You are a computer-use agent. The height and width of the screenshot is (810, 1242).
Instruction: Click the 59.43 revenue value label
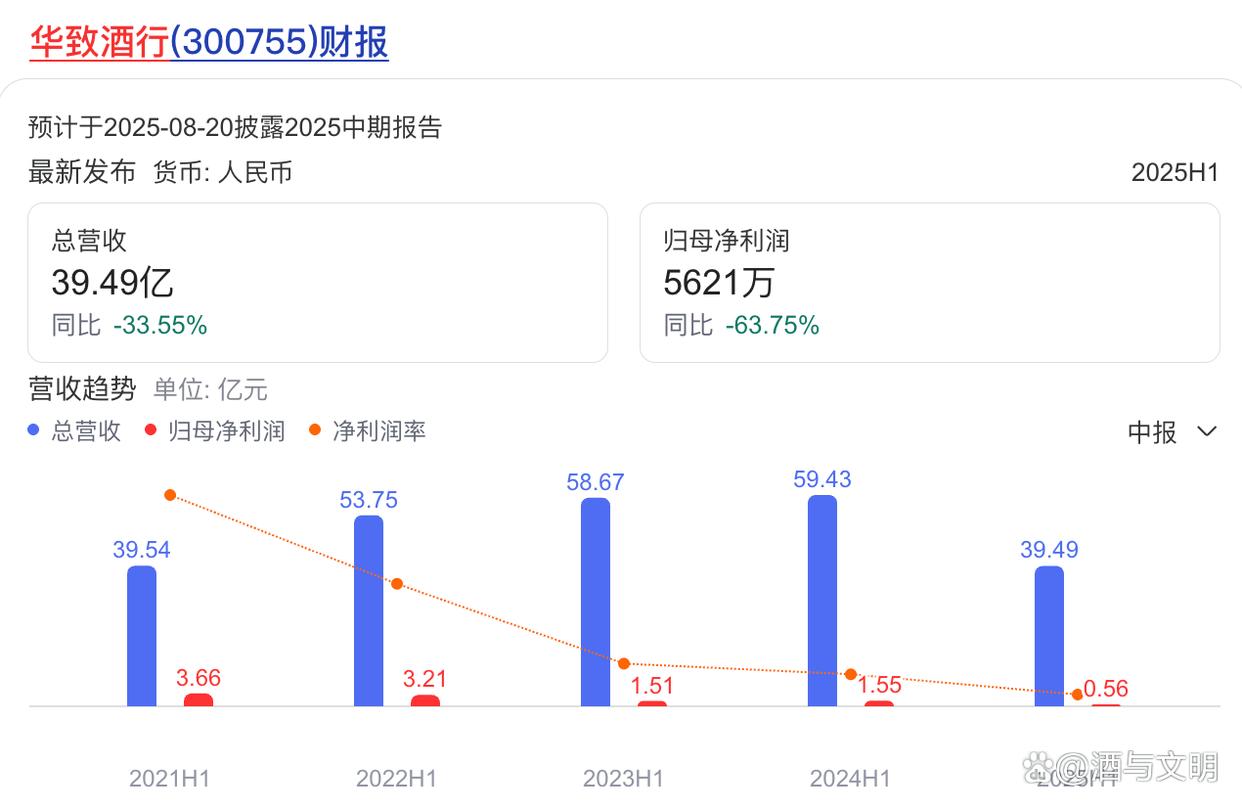coord(822,479)
